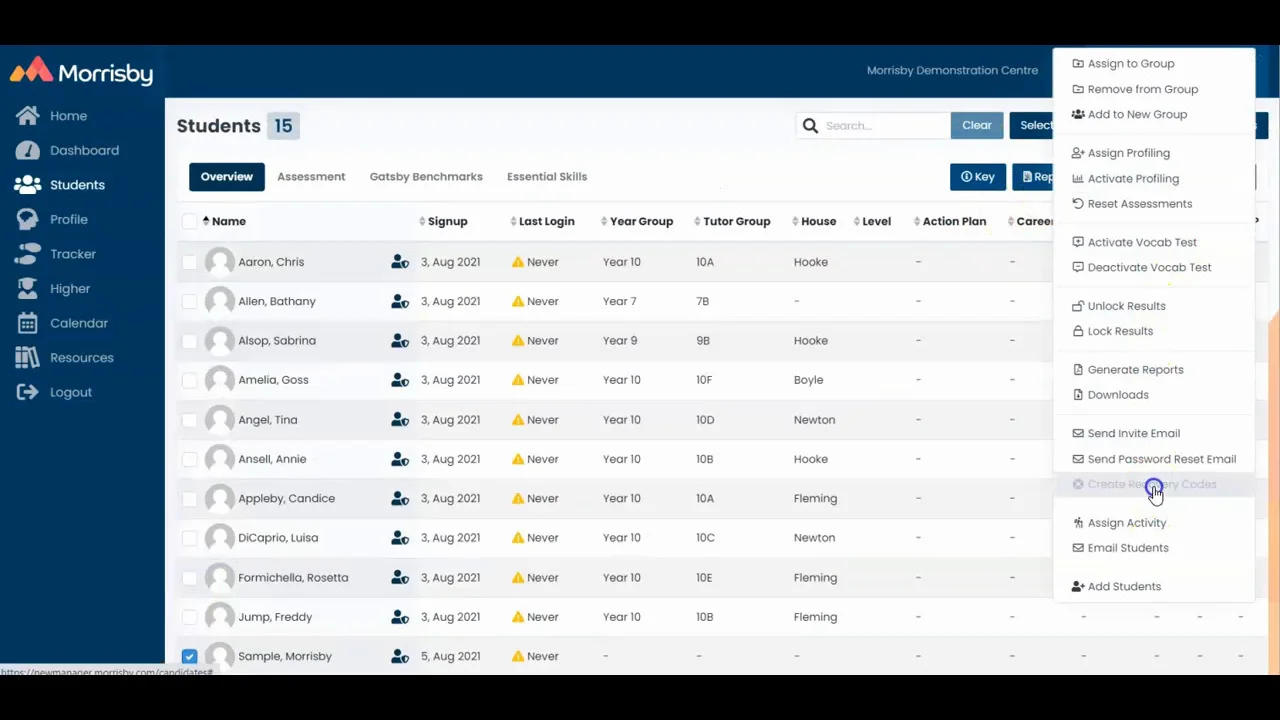Viewport: 1280px width, 720px height.
Task: Sort the table by Year Group
Action: coord(641,221)
